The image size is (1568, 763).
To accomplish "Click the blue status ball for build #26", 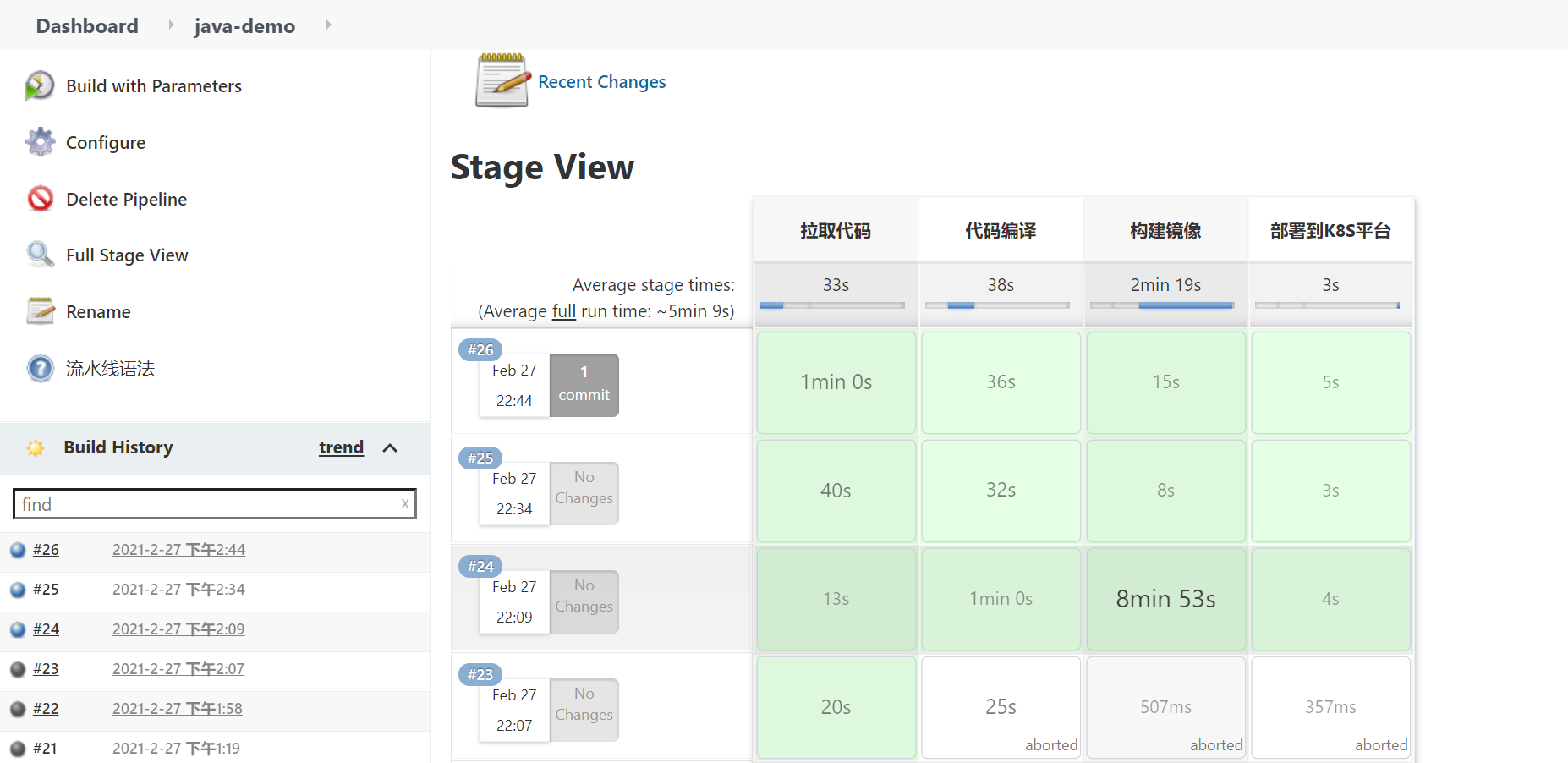I will click(18, 550).
